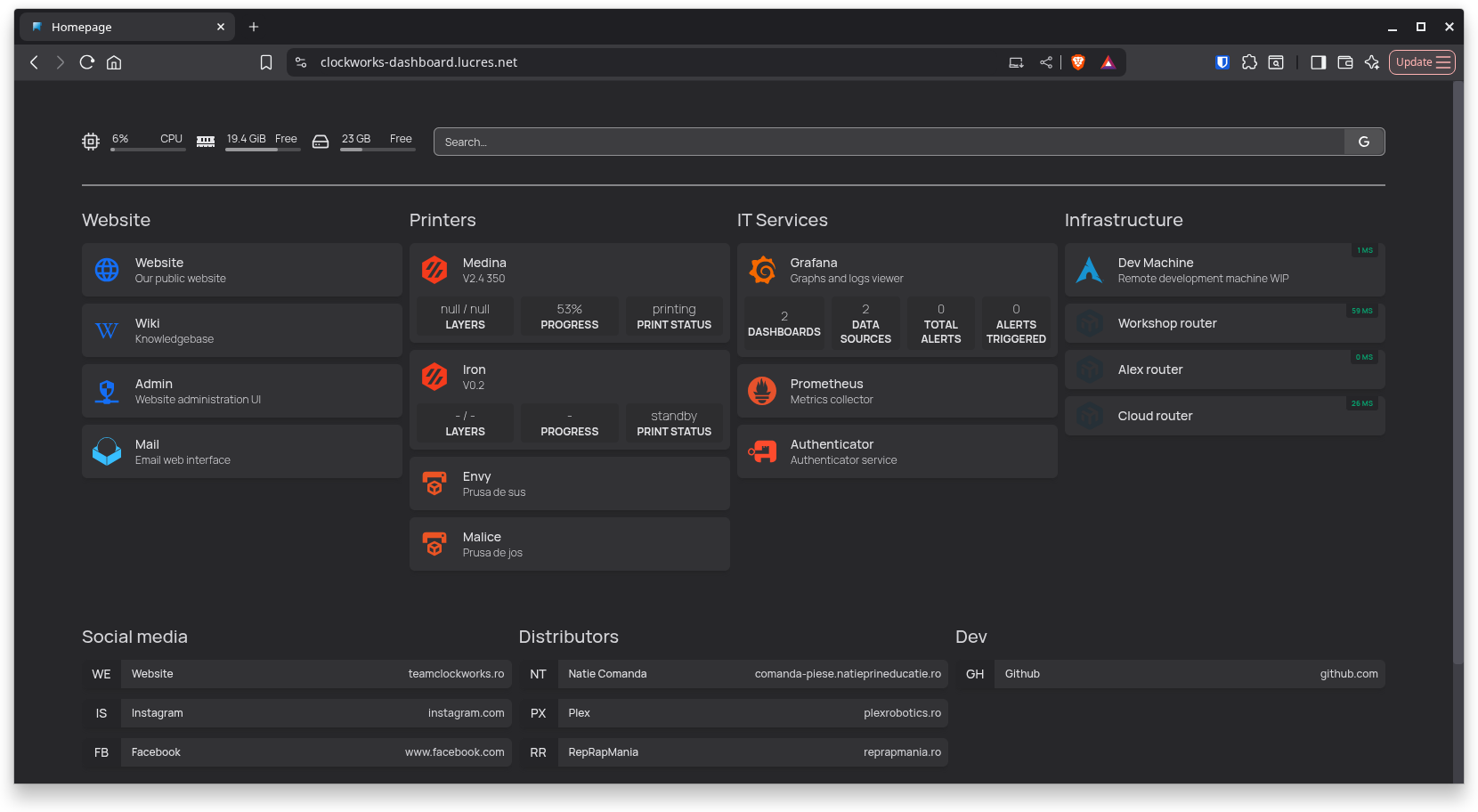Screen dimensions: 1478x812
Task: Click the PrusaSlicer icon for the Envy printer
Action: pos(434,483)
